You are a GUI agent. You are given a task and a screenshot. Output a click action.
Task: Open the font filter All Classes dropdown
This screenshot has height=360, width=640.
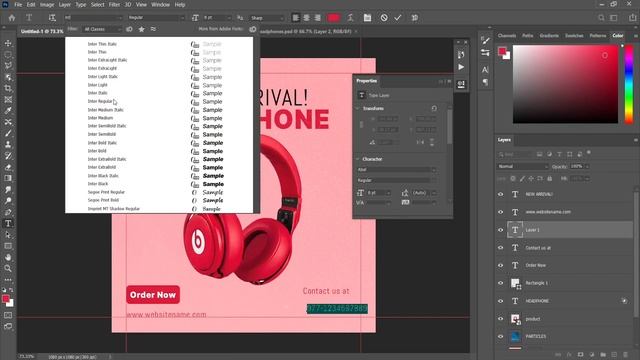[x=102, y=29]
